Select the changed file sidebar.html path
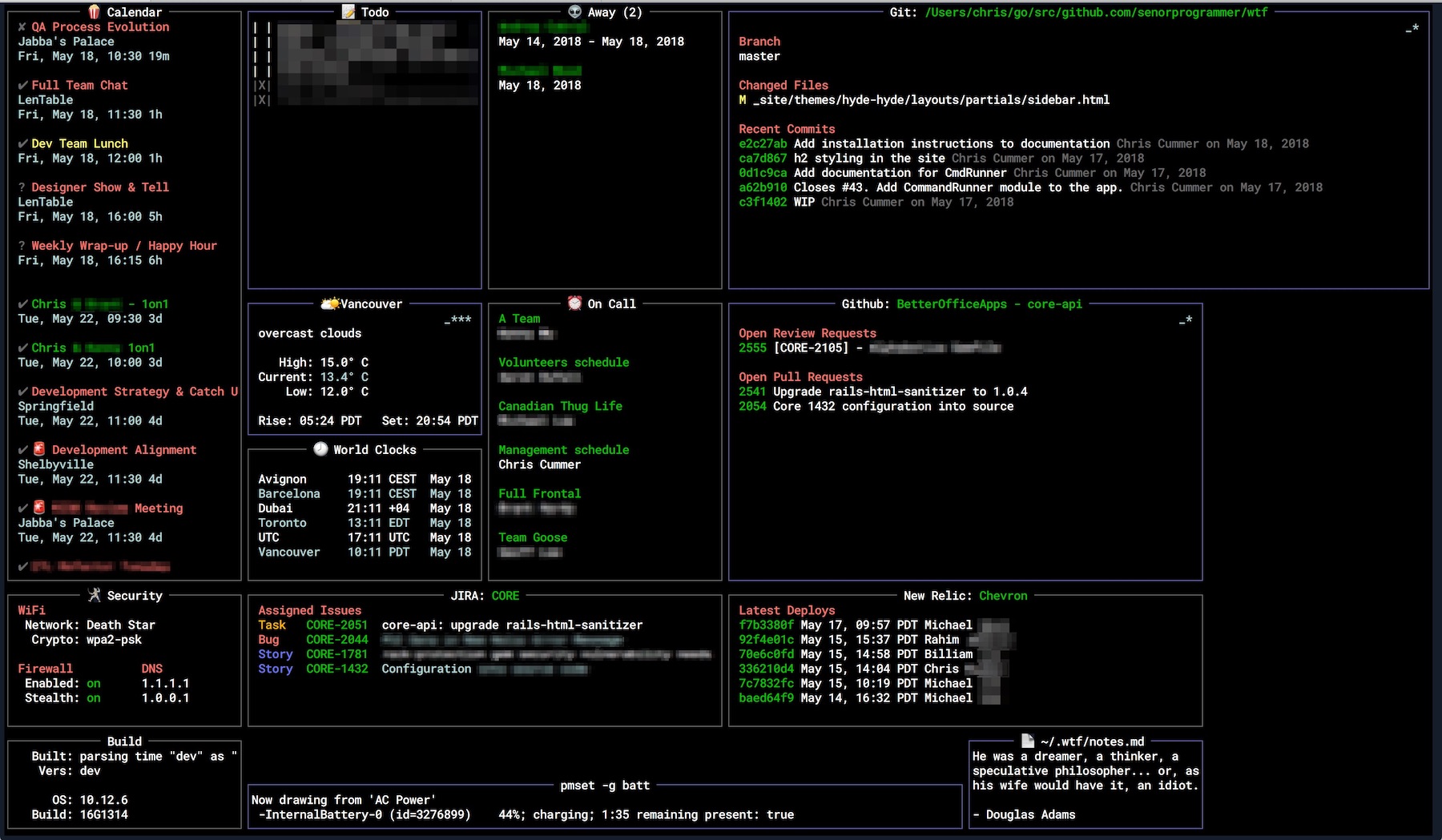 click(x=931, y=100)
